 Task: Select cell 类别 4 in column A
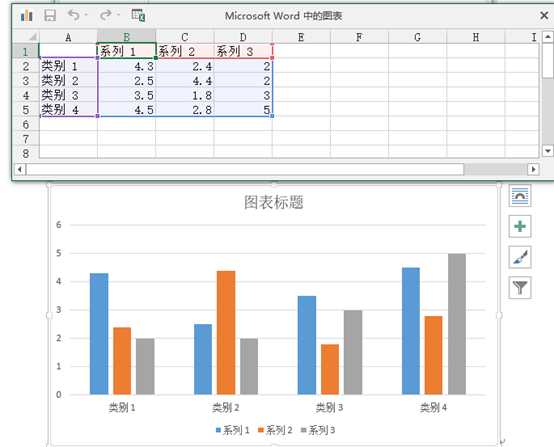[x=68, y=110]
